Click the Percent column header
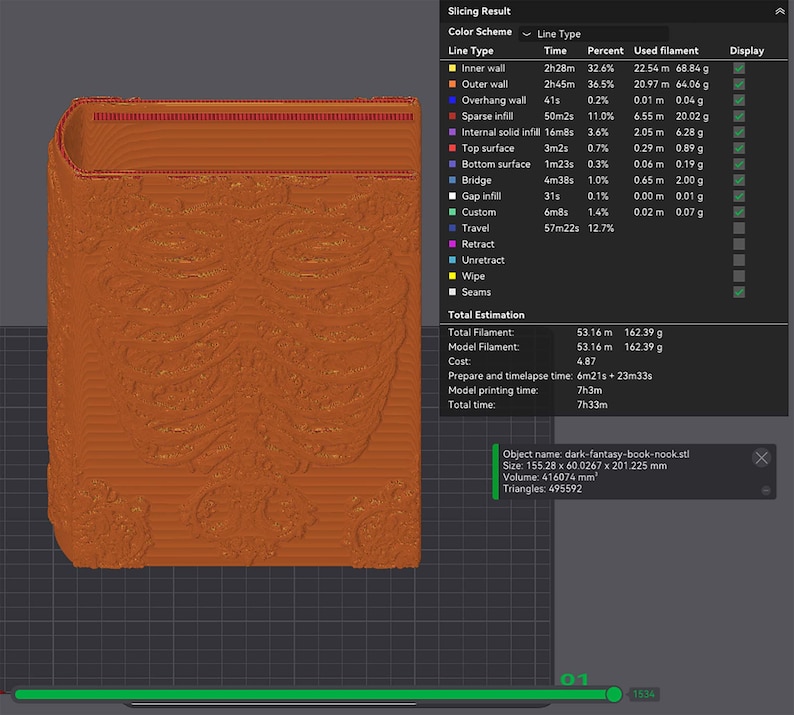This screenshot has width=794, height=715. [x=605, y=51]
